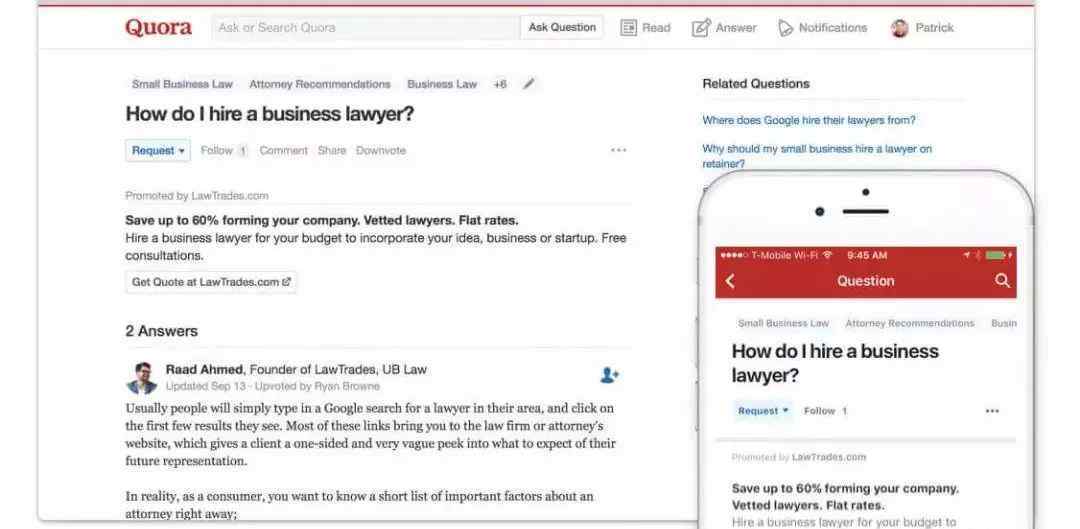This screenshot has height=529, width=1080.
Task: Open Why should my small business hire a lawyer on retainer
Action: tap(817, 156)
